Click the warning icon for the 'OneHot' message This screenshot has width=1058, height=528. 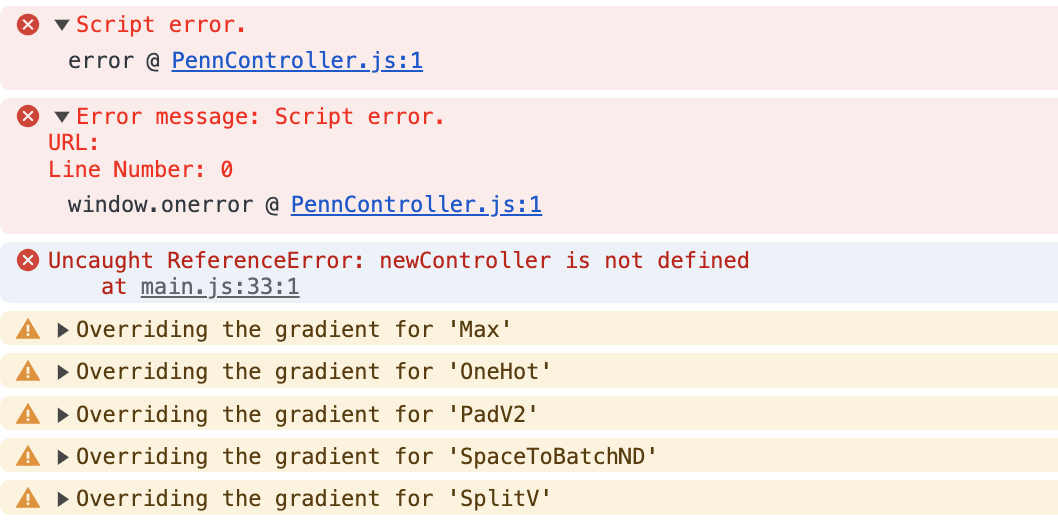point(28,371)
